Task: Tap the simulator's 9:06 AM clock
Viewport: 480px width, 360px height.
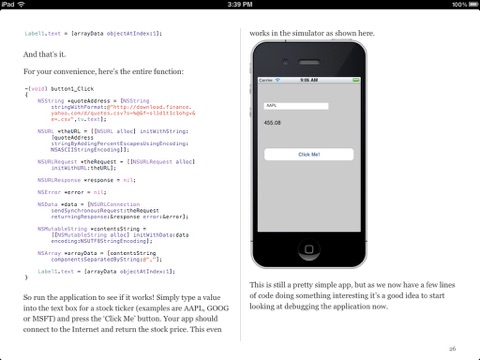Action: (309, 80)
